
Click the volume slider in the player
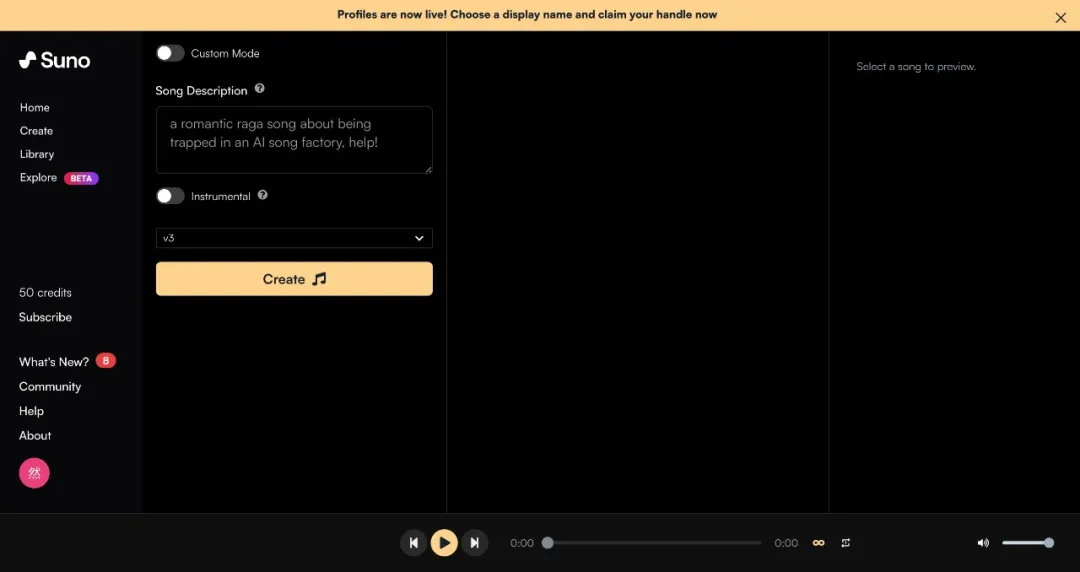(1025, 543)
